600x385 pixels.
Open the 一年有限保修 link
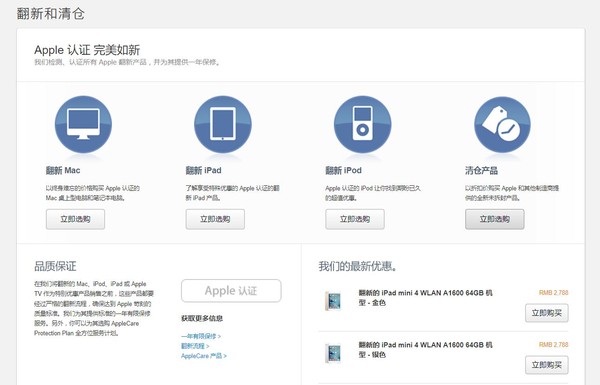click(201, 336)
